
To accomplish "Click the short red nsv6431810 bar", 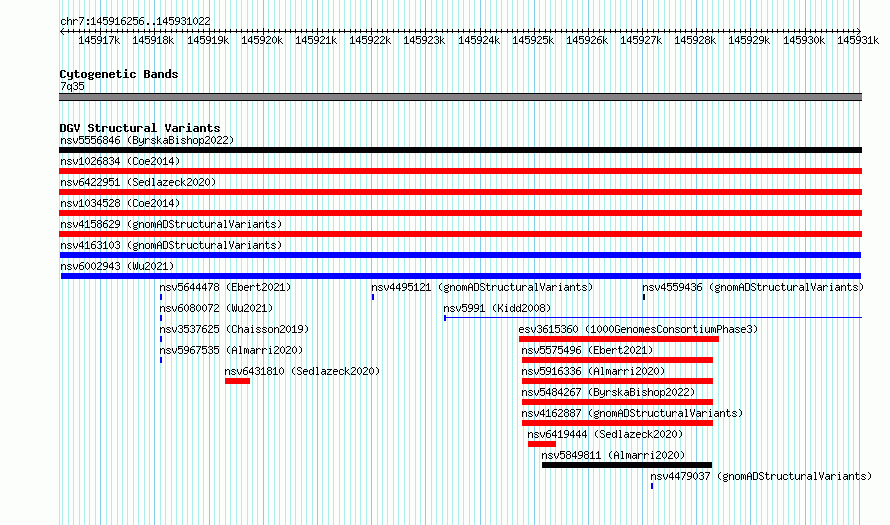I will (237, 381).
